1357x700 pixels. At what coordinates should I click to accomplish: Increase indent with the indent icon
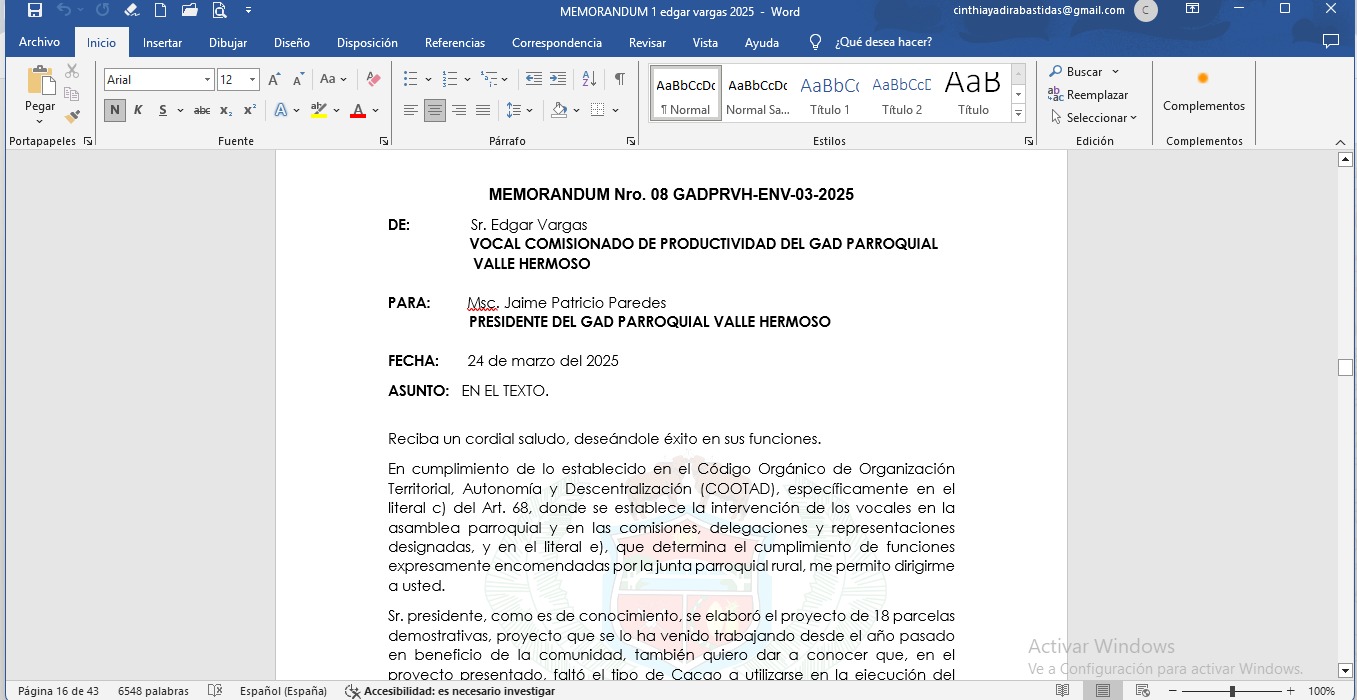pos(558,80)
